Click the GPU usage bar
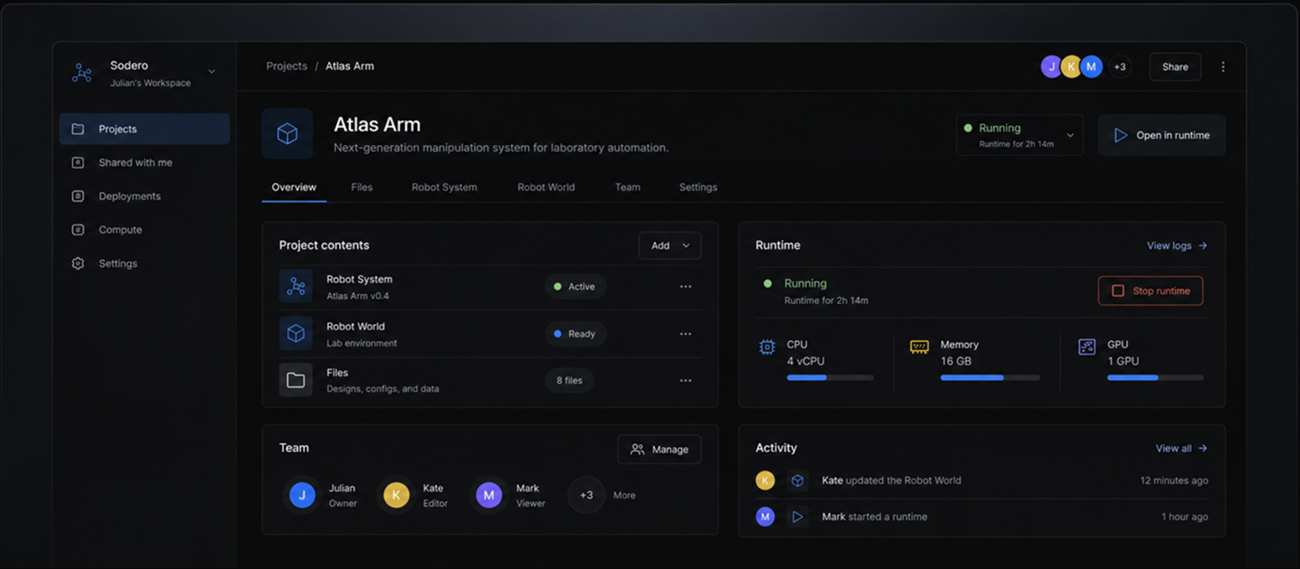Viewport: 1300px width, 569px height. coord(1155,378)
